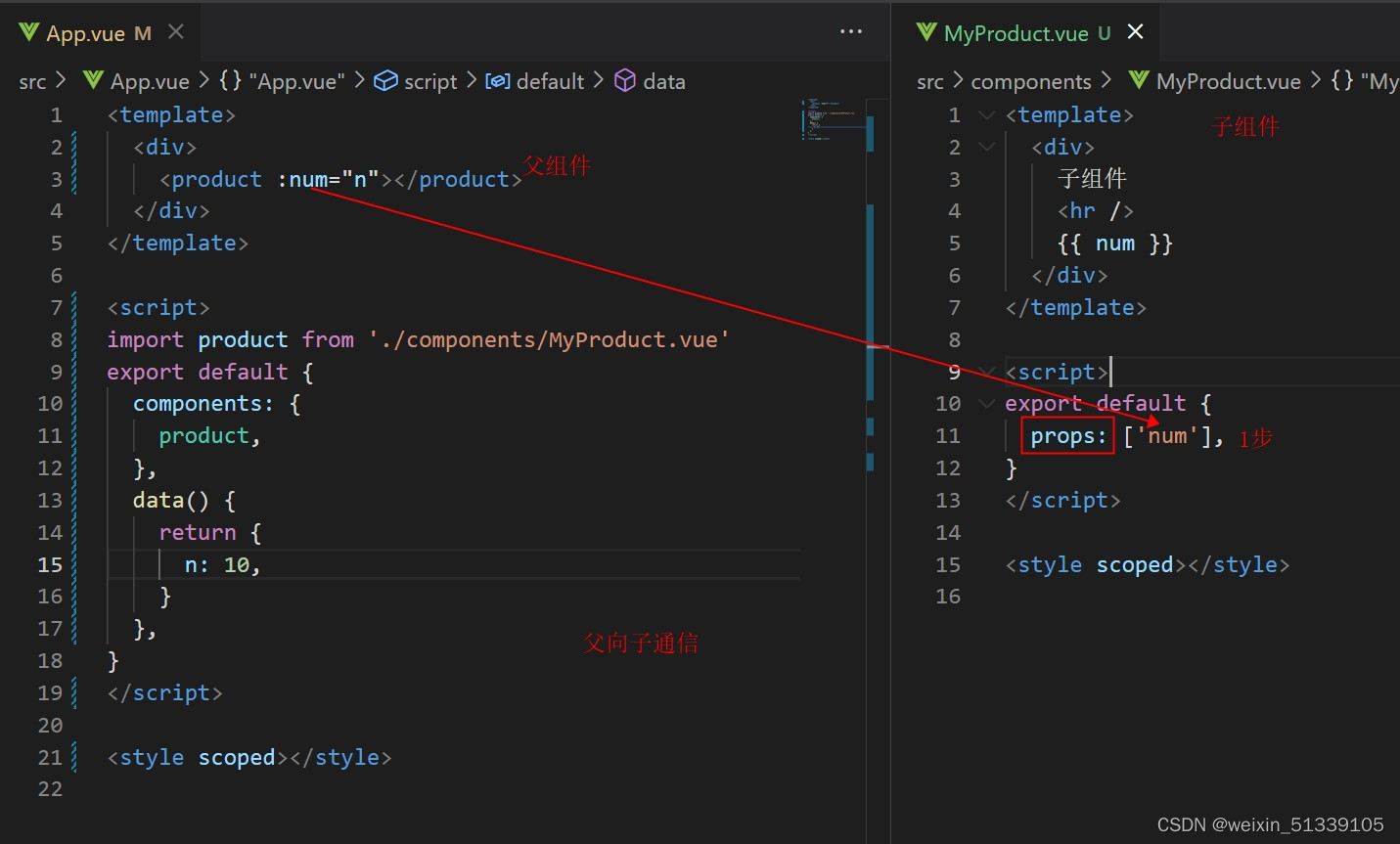Select src in the left breadcrumb

click(32, 81)
